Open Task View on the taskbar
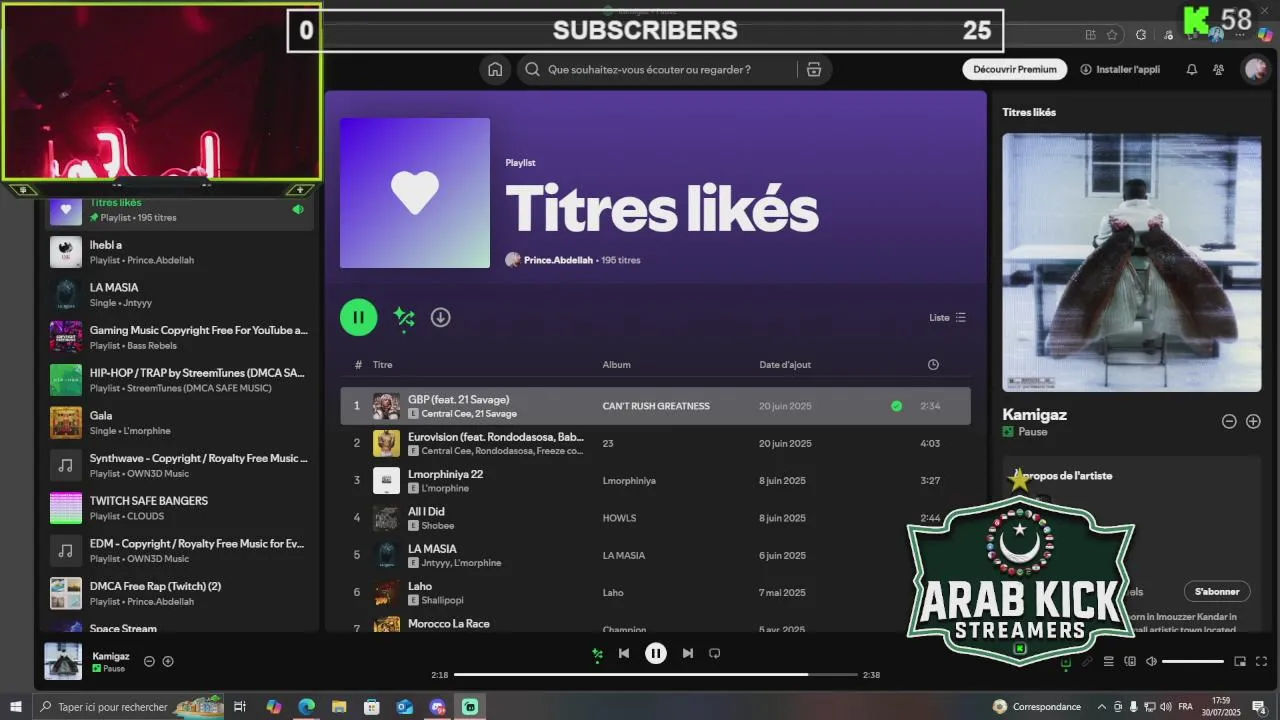This screenshot has width=1280, height=720. pyautogui.click(x=240, y=707)
